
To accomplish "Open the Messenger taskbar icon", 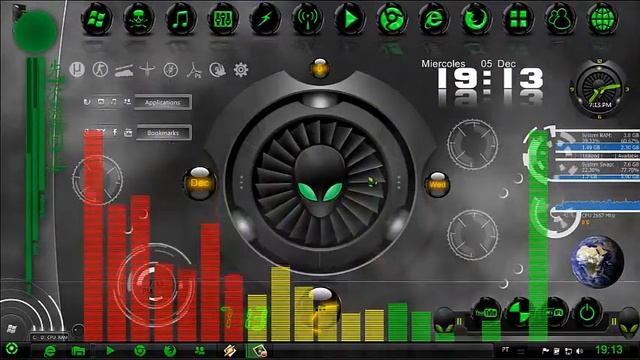I will (200, 351).
